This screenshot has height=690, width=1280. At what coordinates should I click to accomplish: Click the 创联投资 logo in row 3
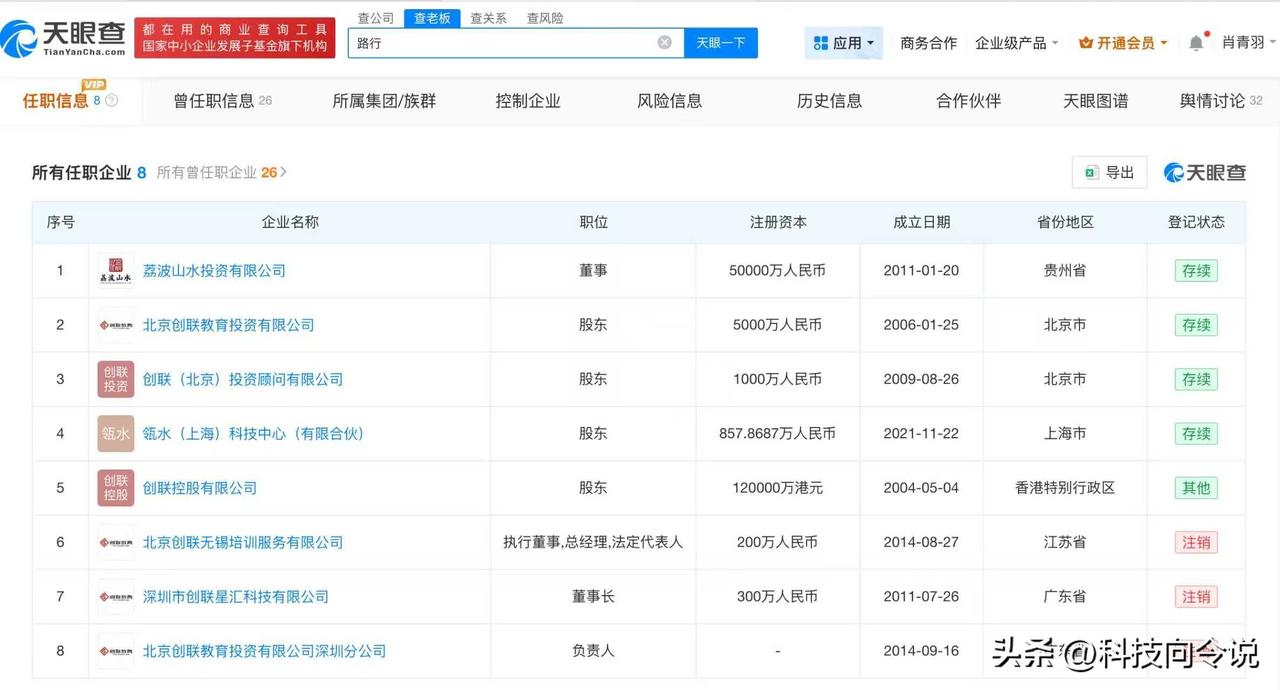(115, 379)
